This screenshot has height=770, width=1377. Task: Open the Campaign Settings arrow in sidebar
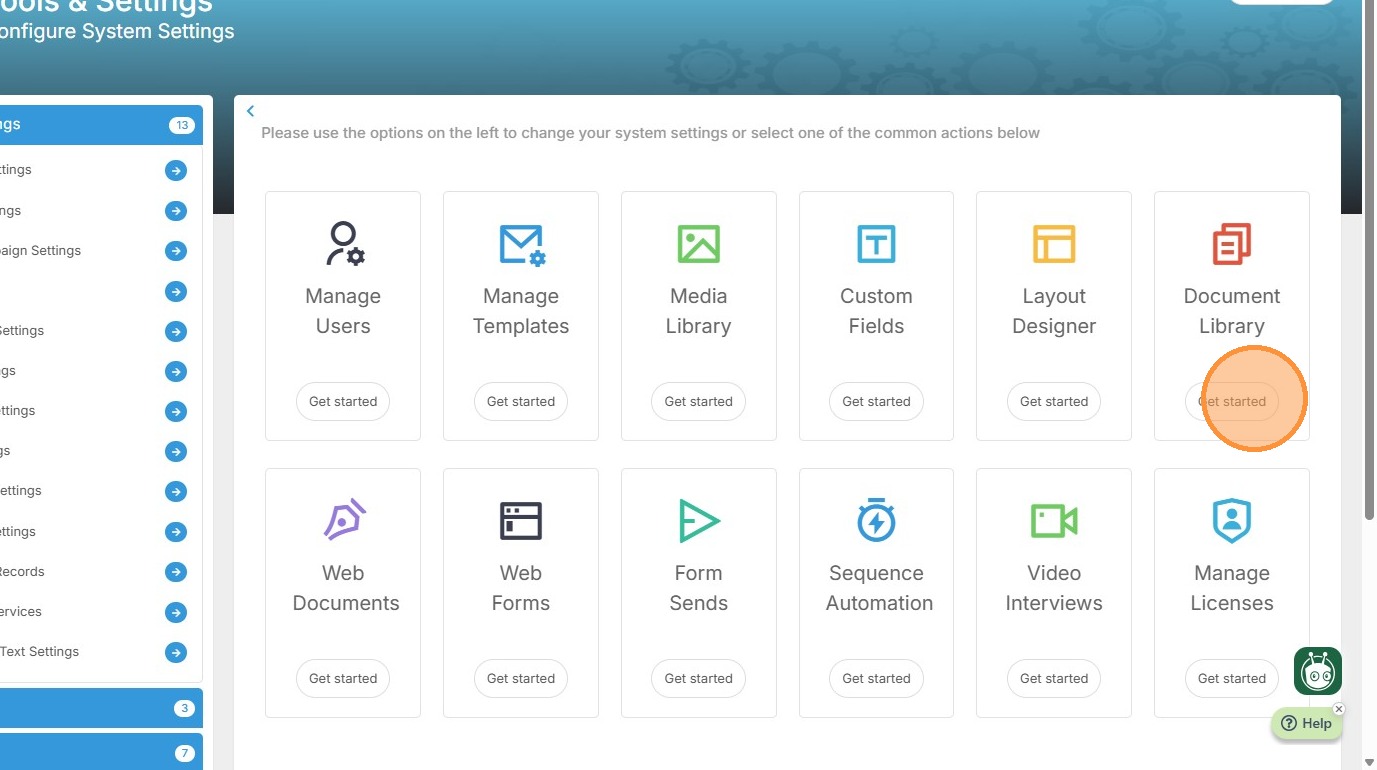pyautogui.click(x=176, y=251)
